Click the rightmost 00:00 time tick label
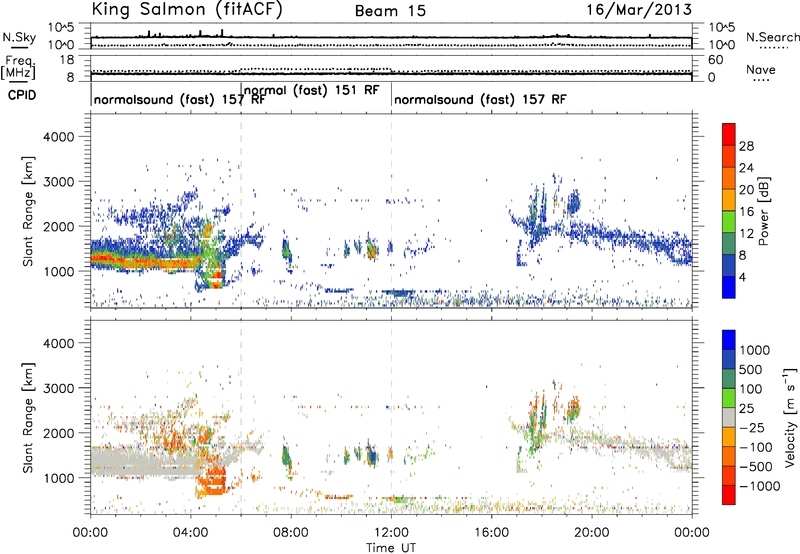 pos(692,533)
